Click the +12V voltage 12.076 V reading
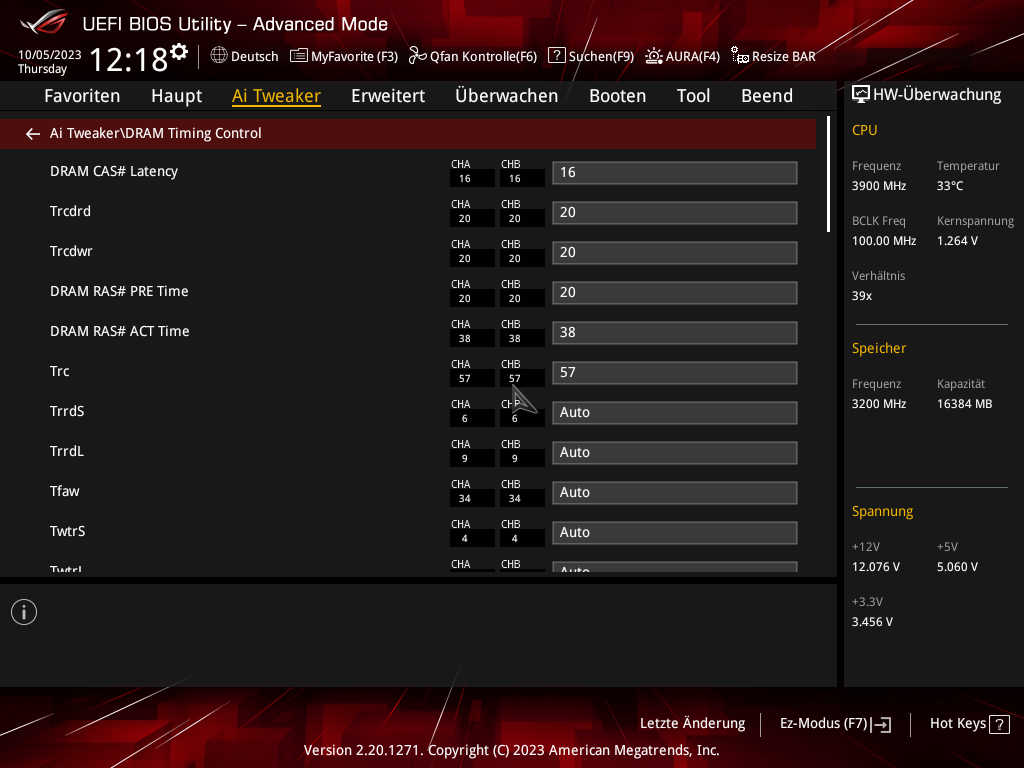 point(876,567)
